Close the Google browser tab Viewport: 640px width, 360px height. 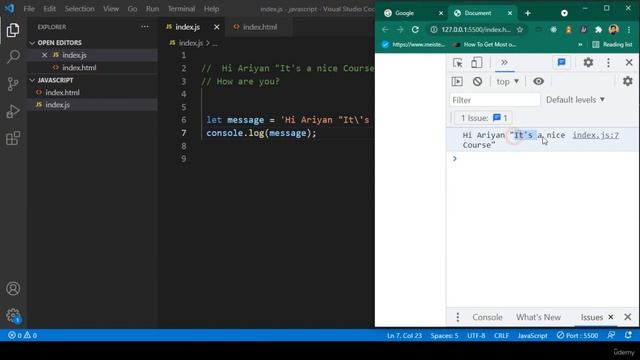pos(441,13)
